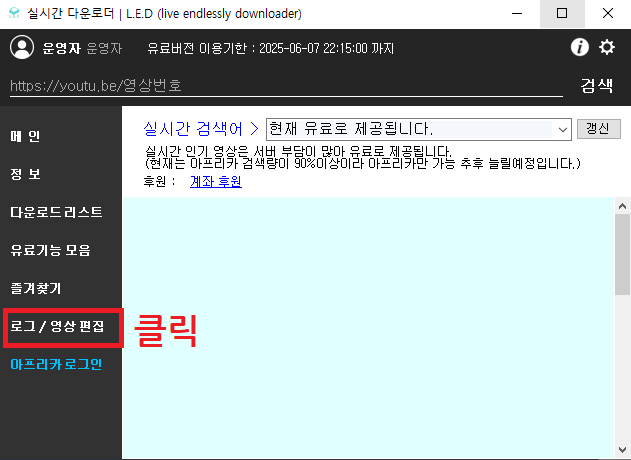Click the 갱신 refresh button
The width and height of the screenshot is (631, 460).
point(598,129)
